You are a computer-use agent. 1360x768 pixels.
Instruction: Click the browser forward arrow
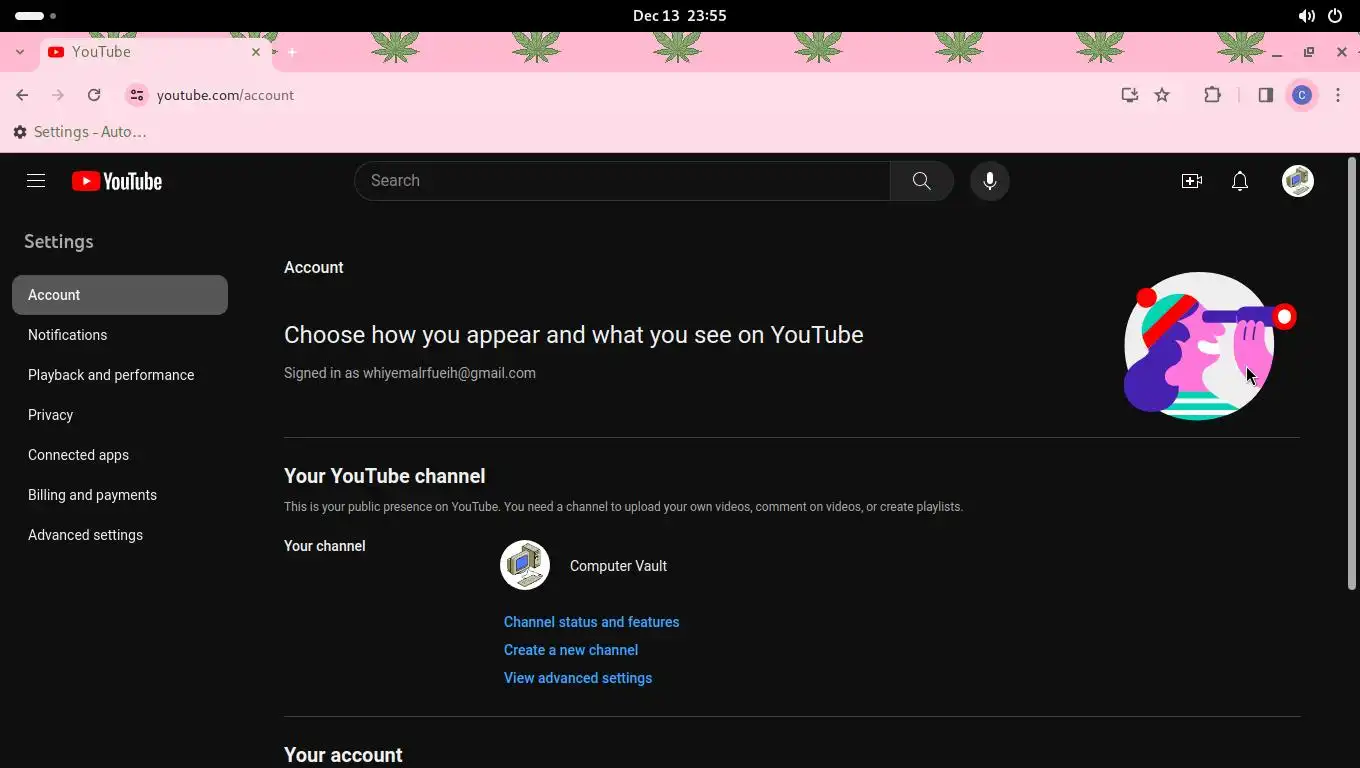tap(58, 95)
